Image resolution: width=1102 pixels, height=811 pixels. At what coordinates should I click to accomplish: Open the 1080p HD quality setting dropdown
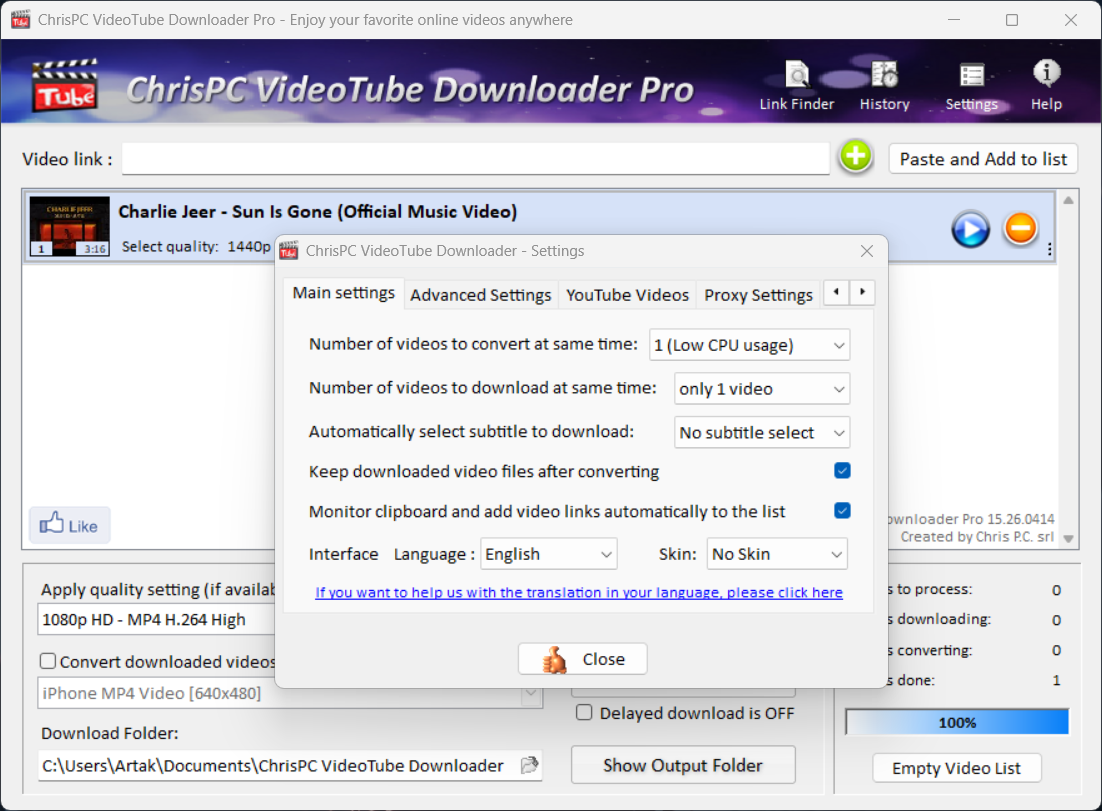156,619
